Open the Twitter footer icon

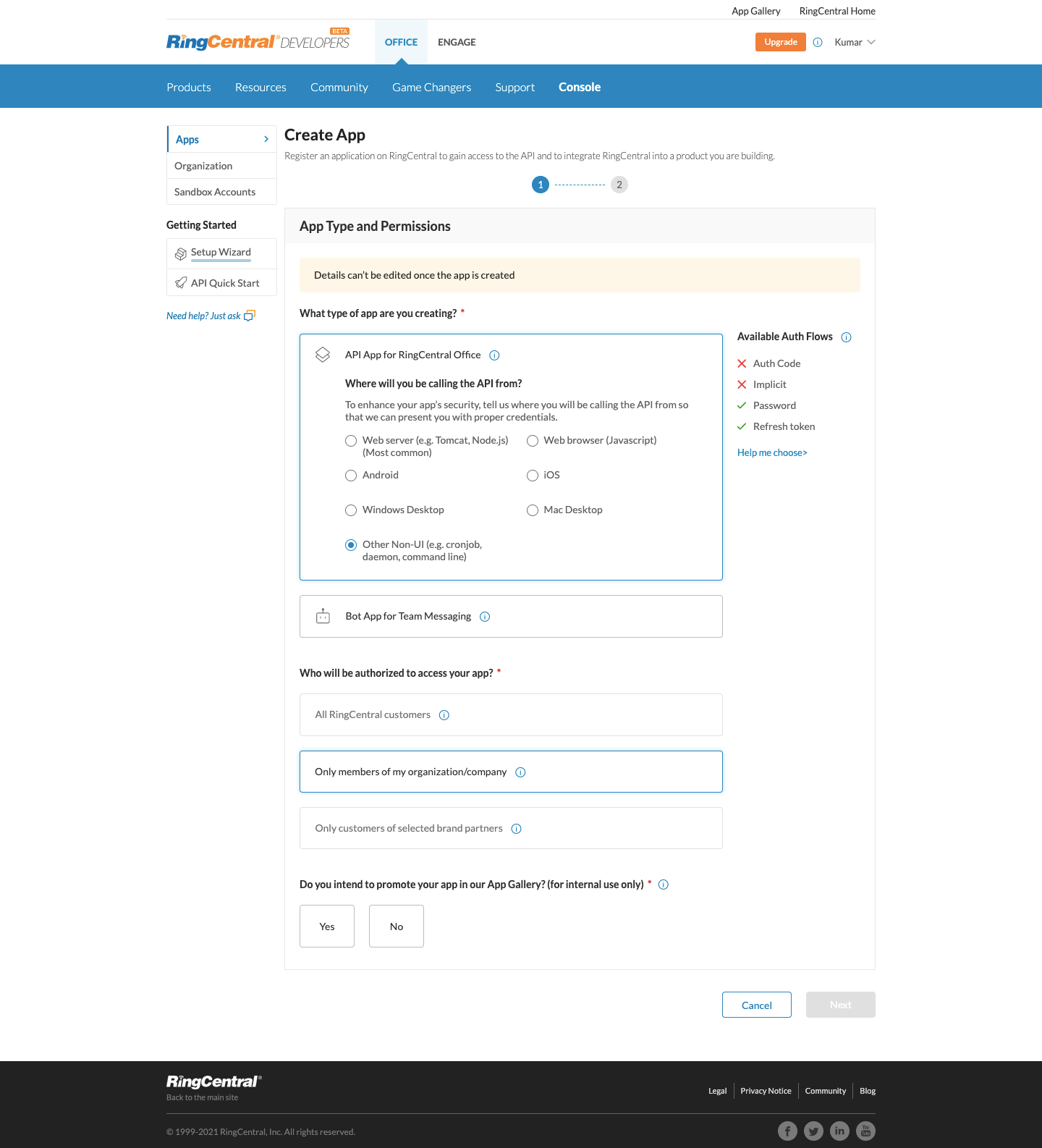pos(813,1131)
